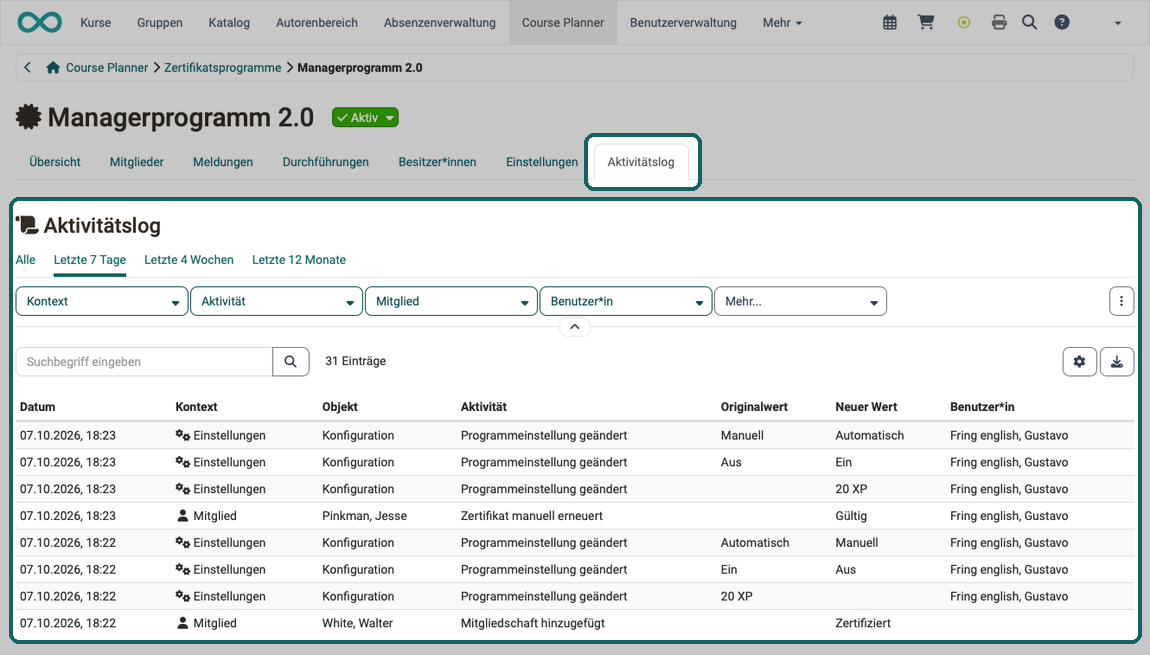The image size is (1150, 655).
Task: Open Benutzerverwaltung in top navigation
Action: [683, 23]
